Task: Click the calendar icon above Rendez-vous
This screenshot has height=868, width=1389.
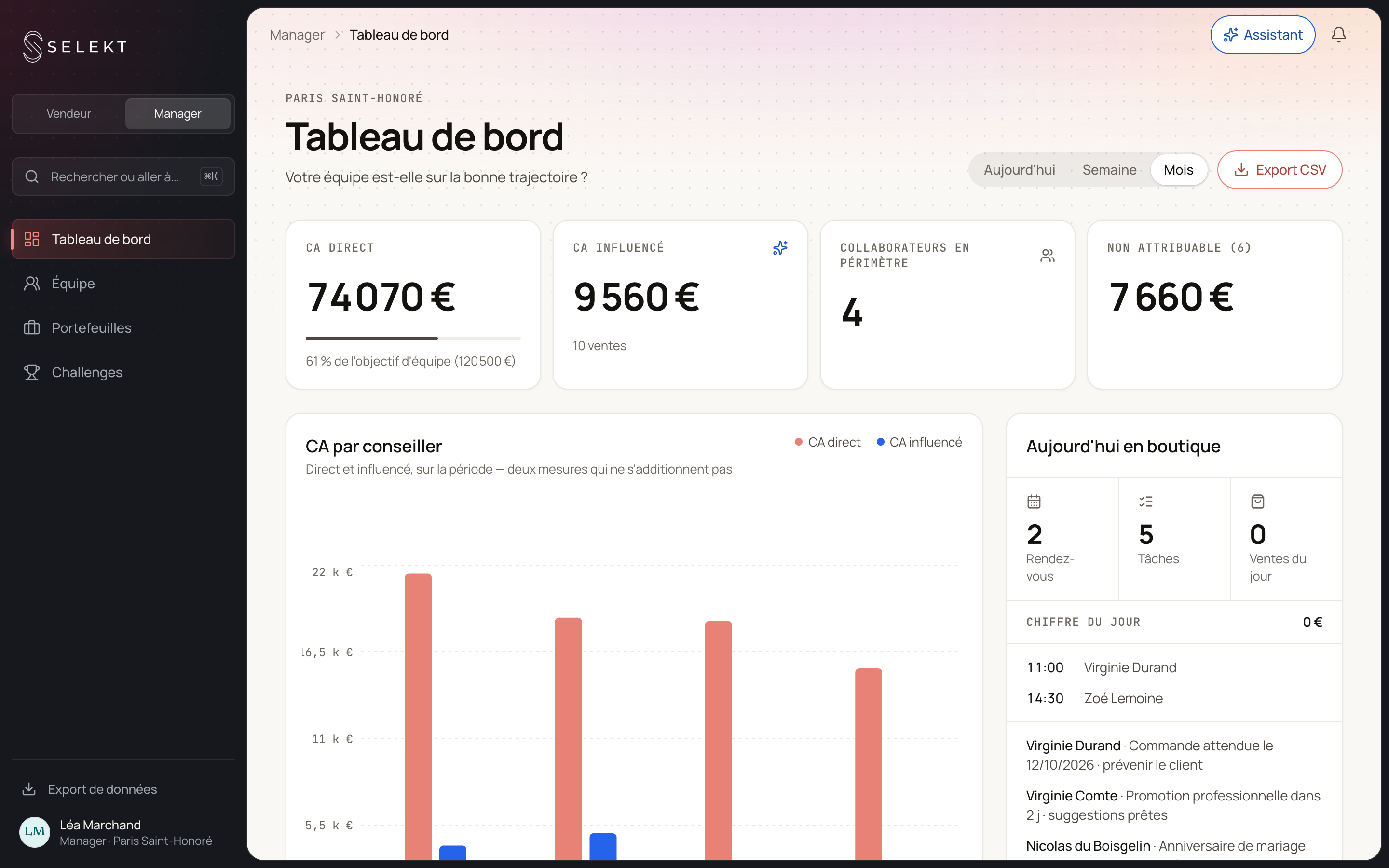Action: (1034, 502)
